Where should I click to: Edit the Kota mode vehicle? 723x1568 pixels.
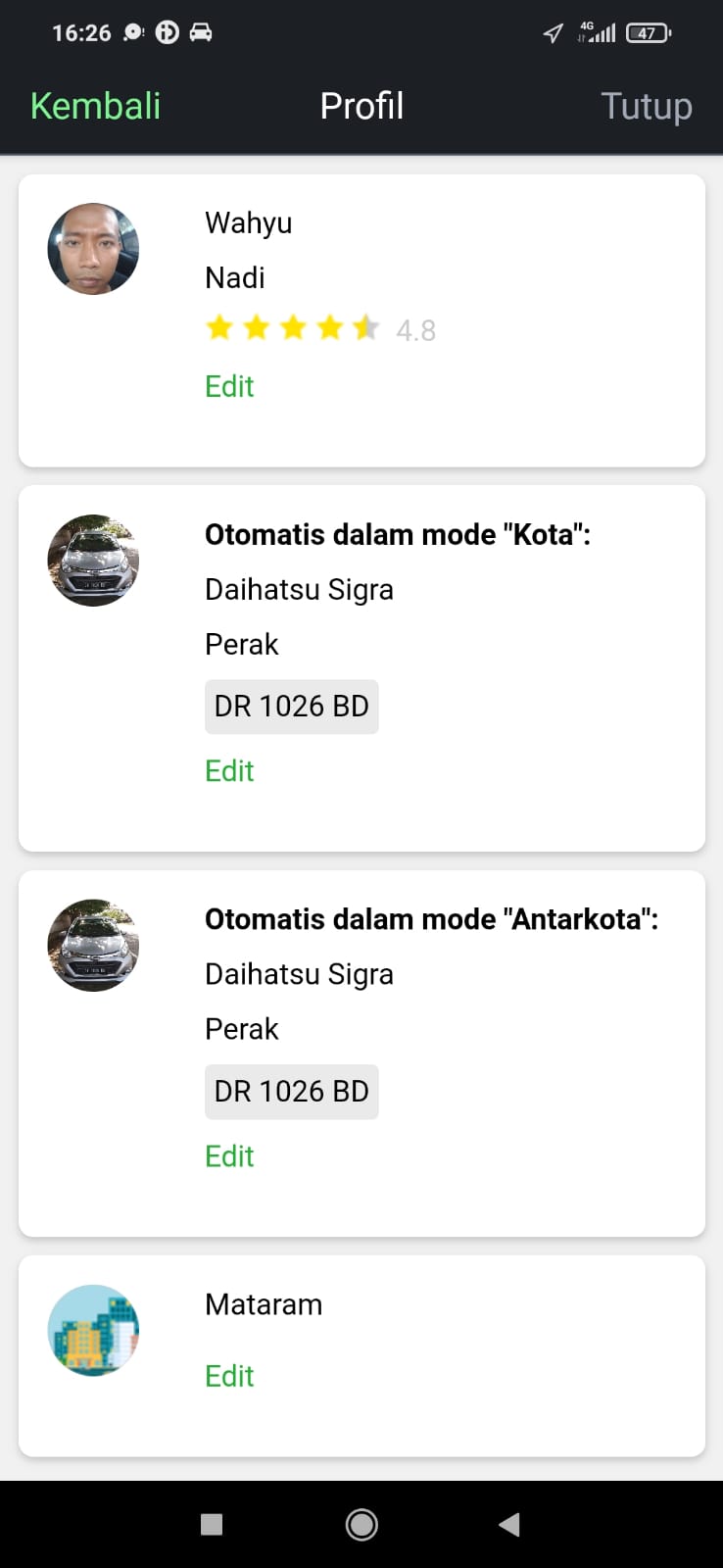229,771
